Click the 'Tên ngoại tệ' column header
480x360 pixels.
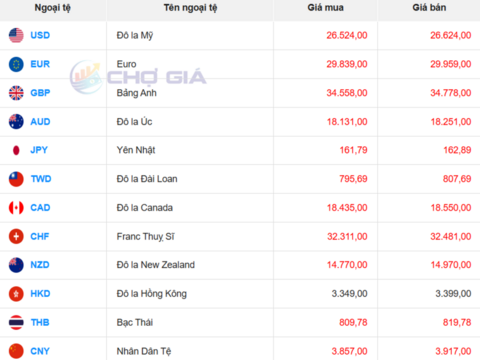[190, 8]
